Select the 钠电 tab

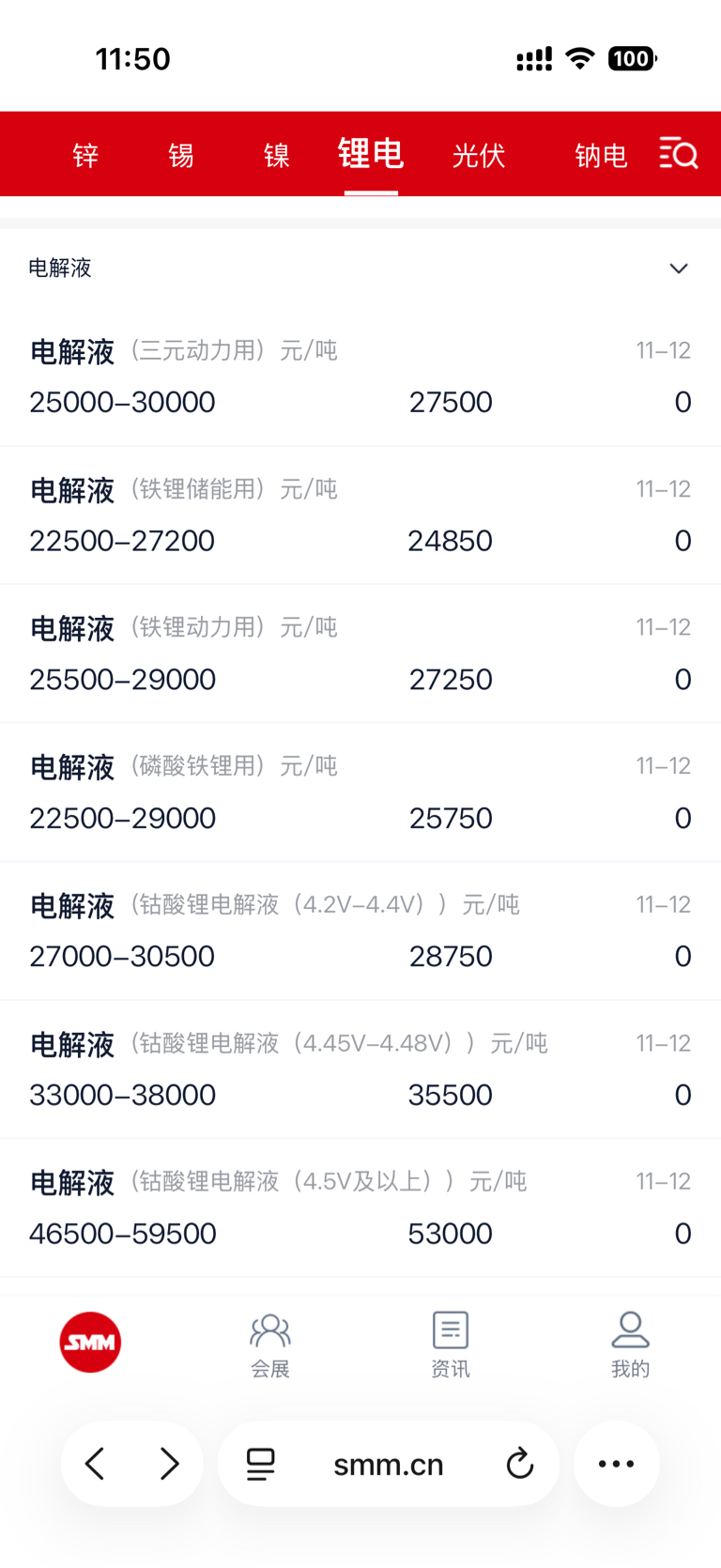pyautogui.click(x=601, y=155)
